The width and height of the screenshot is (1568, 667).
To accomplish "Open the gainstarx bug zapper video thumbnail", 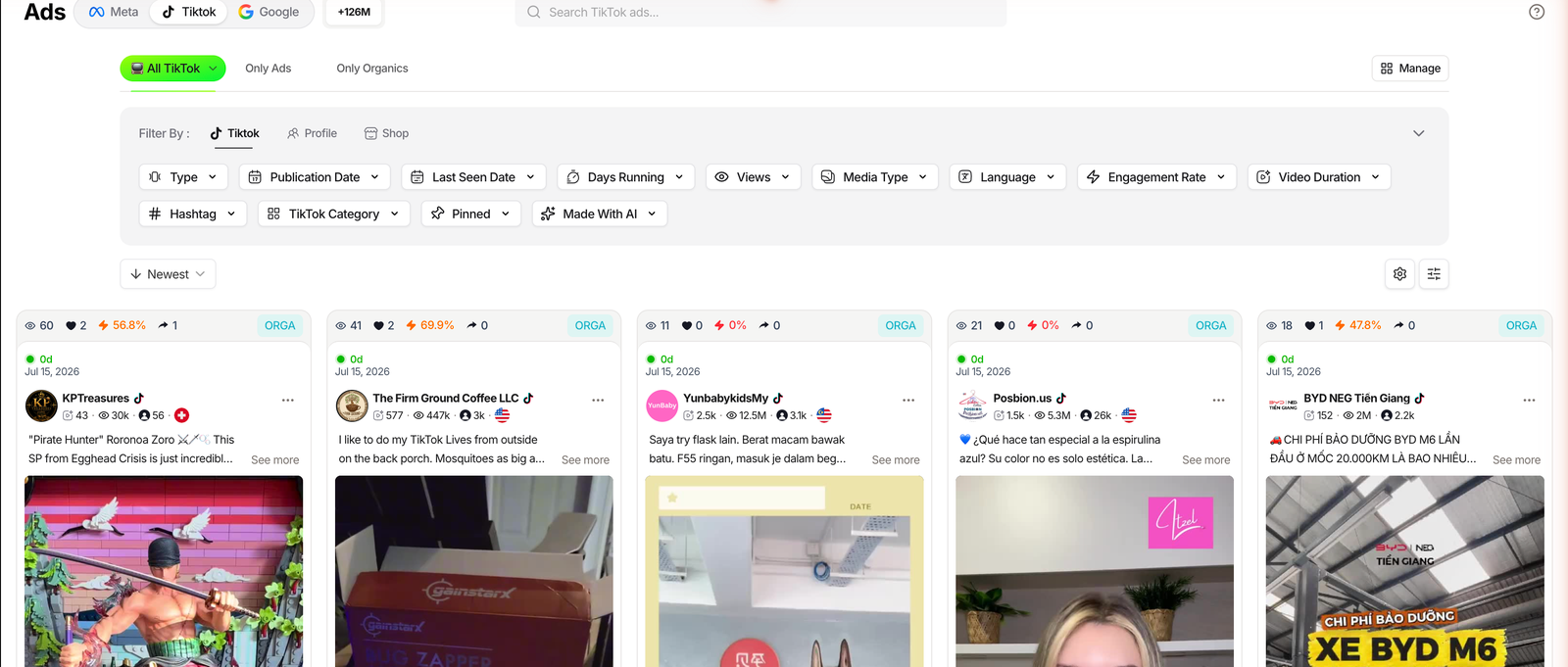I will 474,571.
